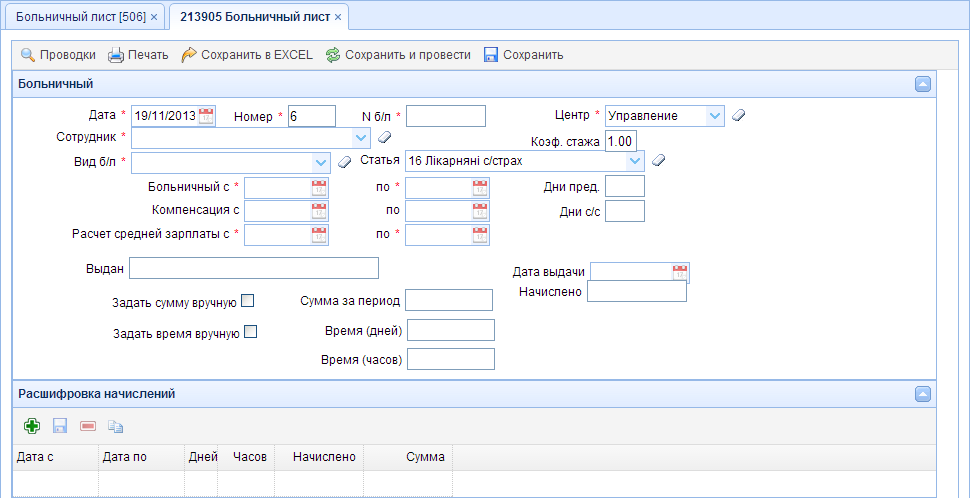The image size is (970, 498).
Task: Click the Дни с/с input box
Action: 625,211
